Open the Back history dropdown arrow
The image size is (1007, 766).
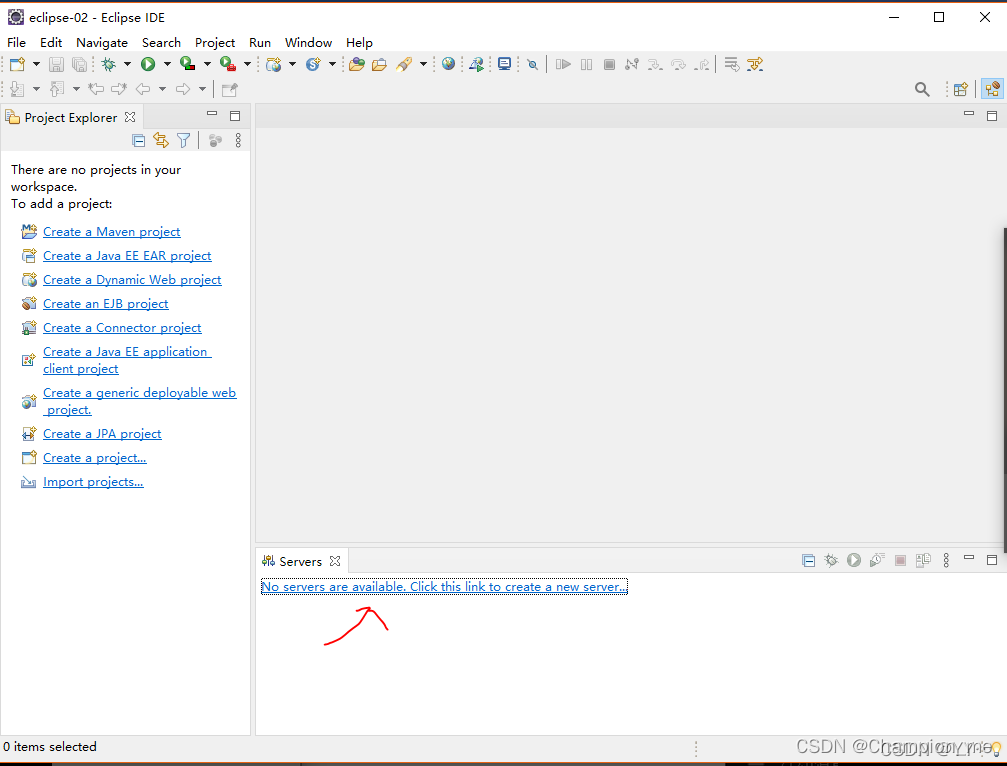coord(162,89)
